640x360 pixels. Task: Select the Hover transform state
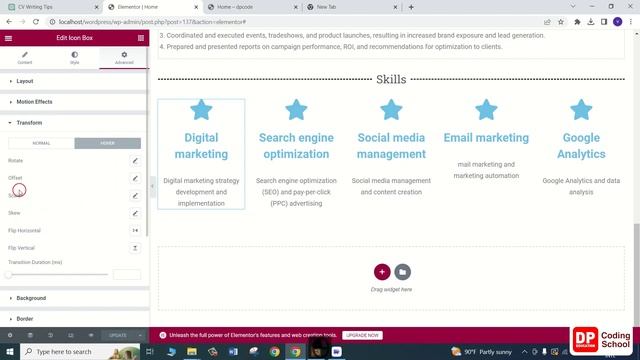(108, 143)
